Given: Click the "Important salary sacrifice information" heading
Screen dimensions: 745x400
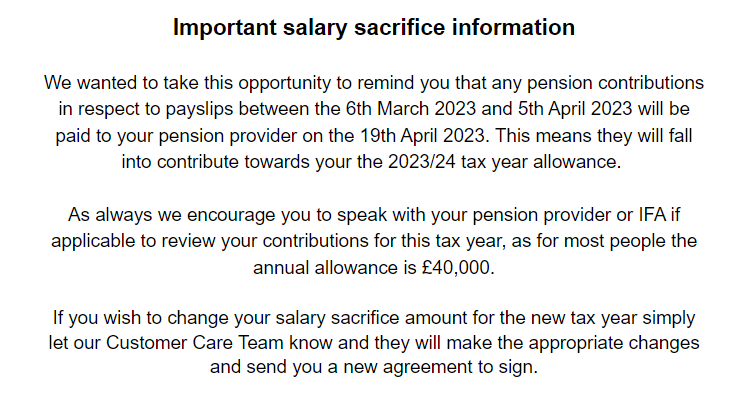Looking at the screenshot, I should [374, 27].
